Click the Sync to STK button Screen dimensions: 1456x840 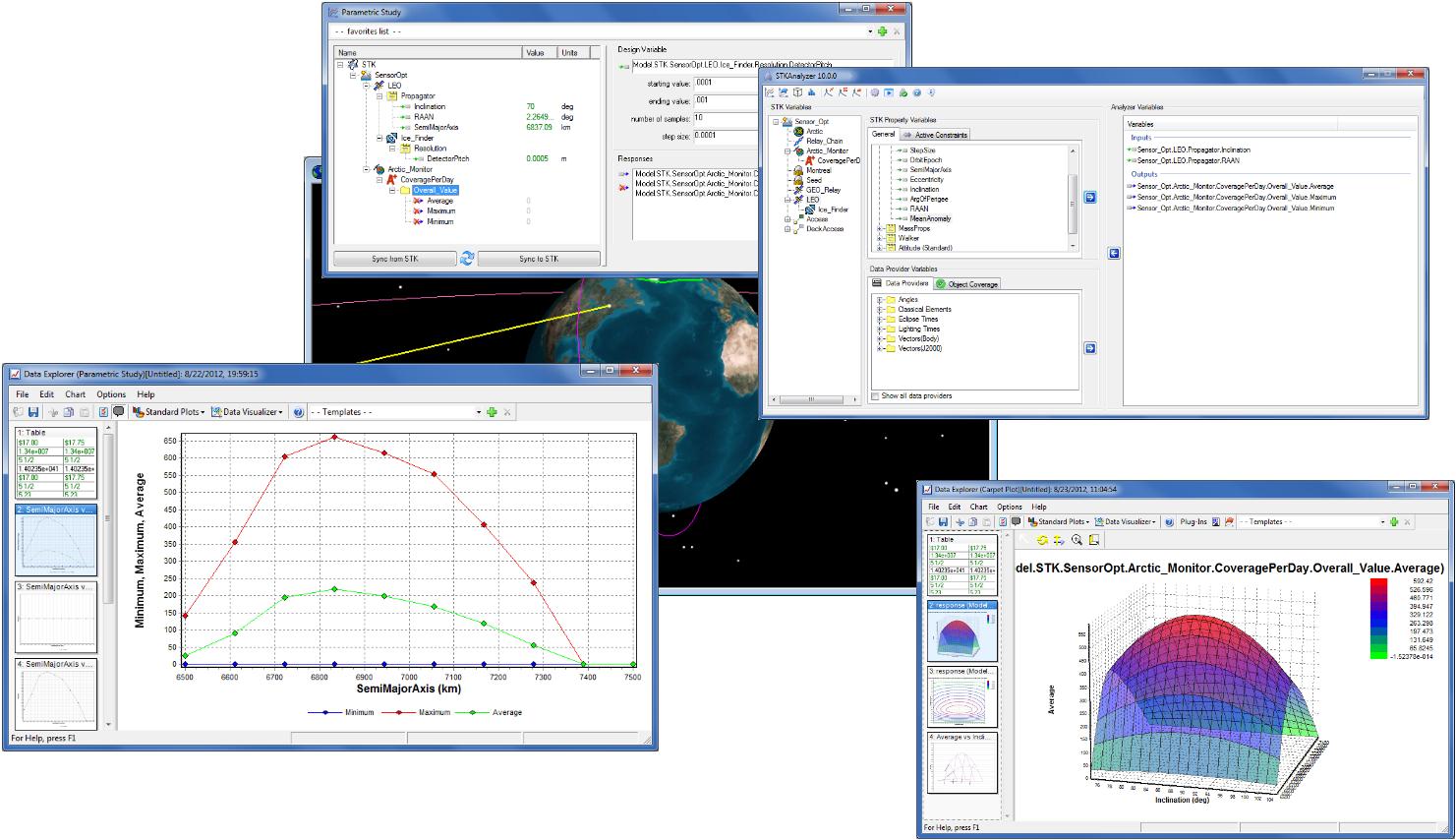pos(538,259)
